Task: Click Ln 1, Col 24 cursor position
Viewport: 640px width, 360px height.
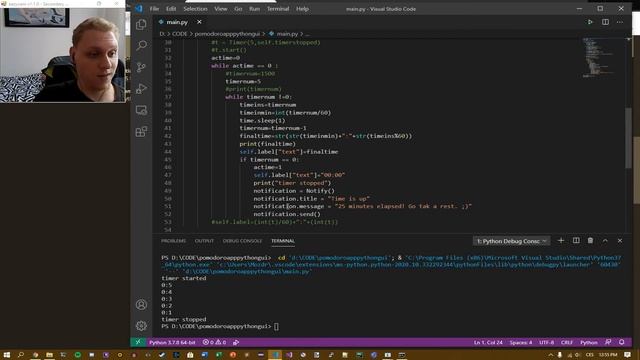Action: click(488, 342)
